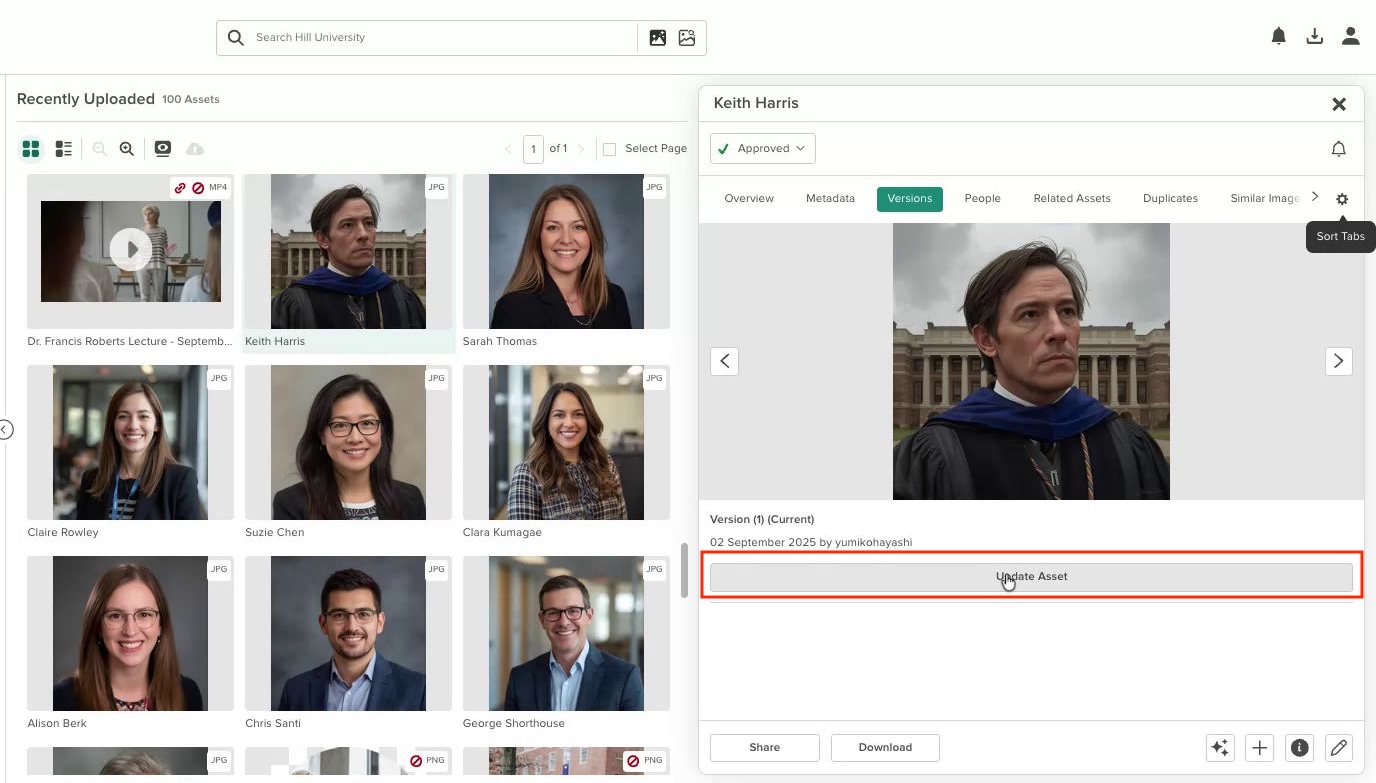1376x783 pixels.
Task: Show next asset with right arrow
Action: 1339,361
